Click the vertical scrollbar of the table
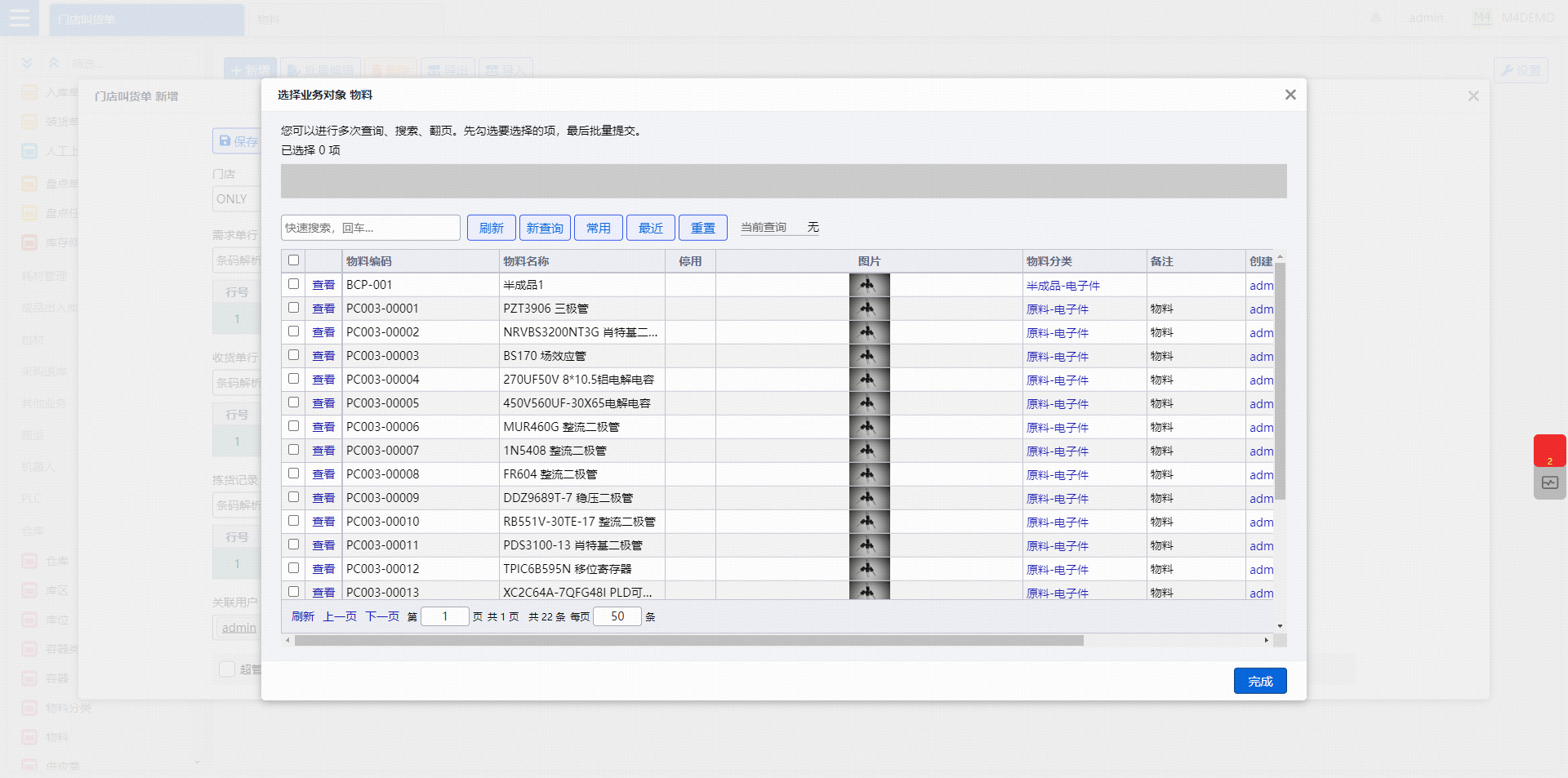Viewport: 1568px width, 778px height. coord(1281,381)
